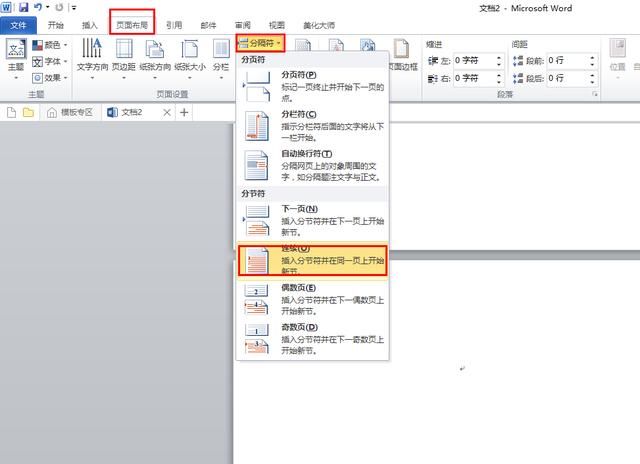Click the Undo arrow icon

[x=38, y=7]
